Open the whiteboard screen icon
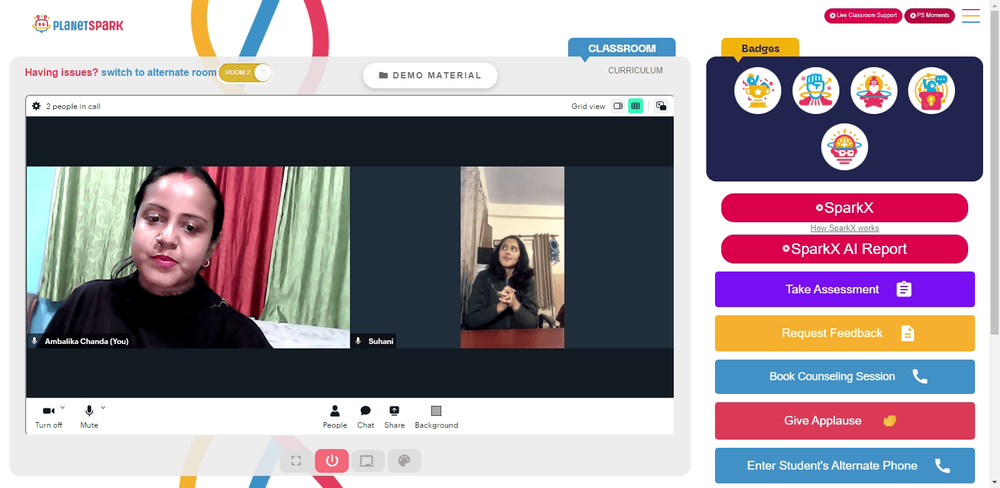The image size is (1000, 488). pyautogui.click(x=367, y=461)
